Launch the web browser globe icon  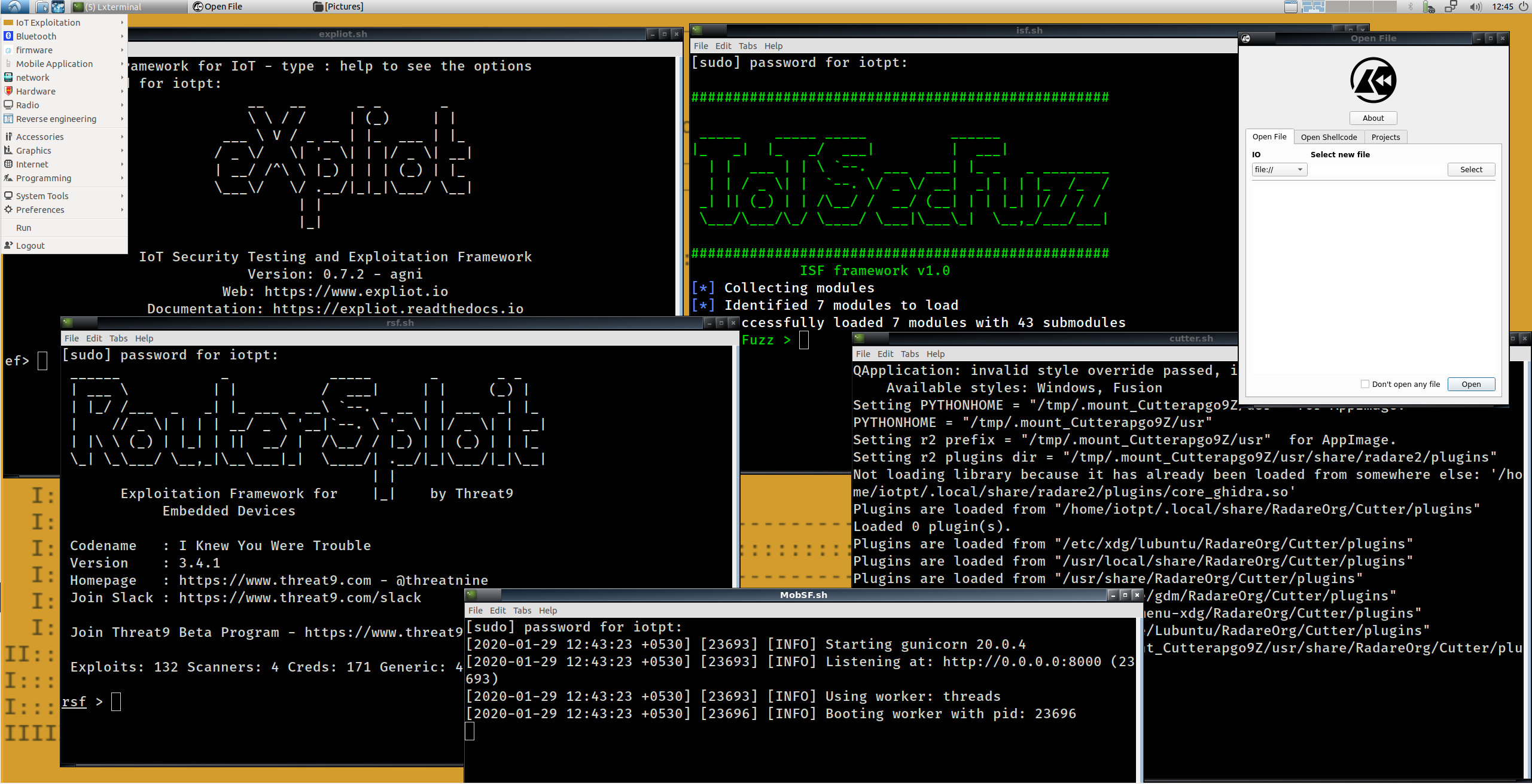point(58,7)
